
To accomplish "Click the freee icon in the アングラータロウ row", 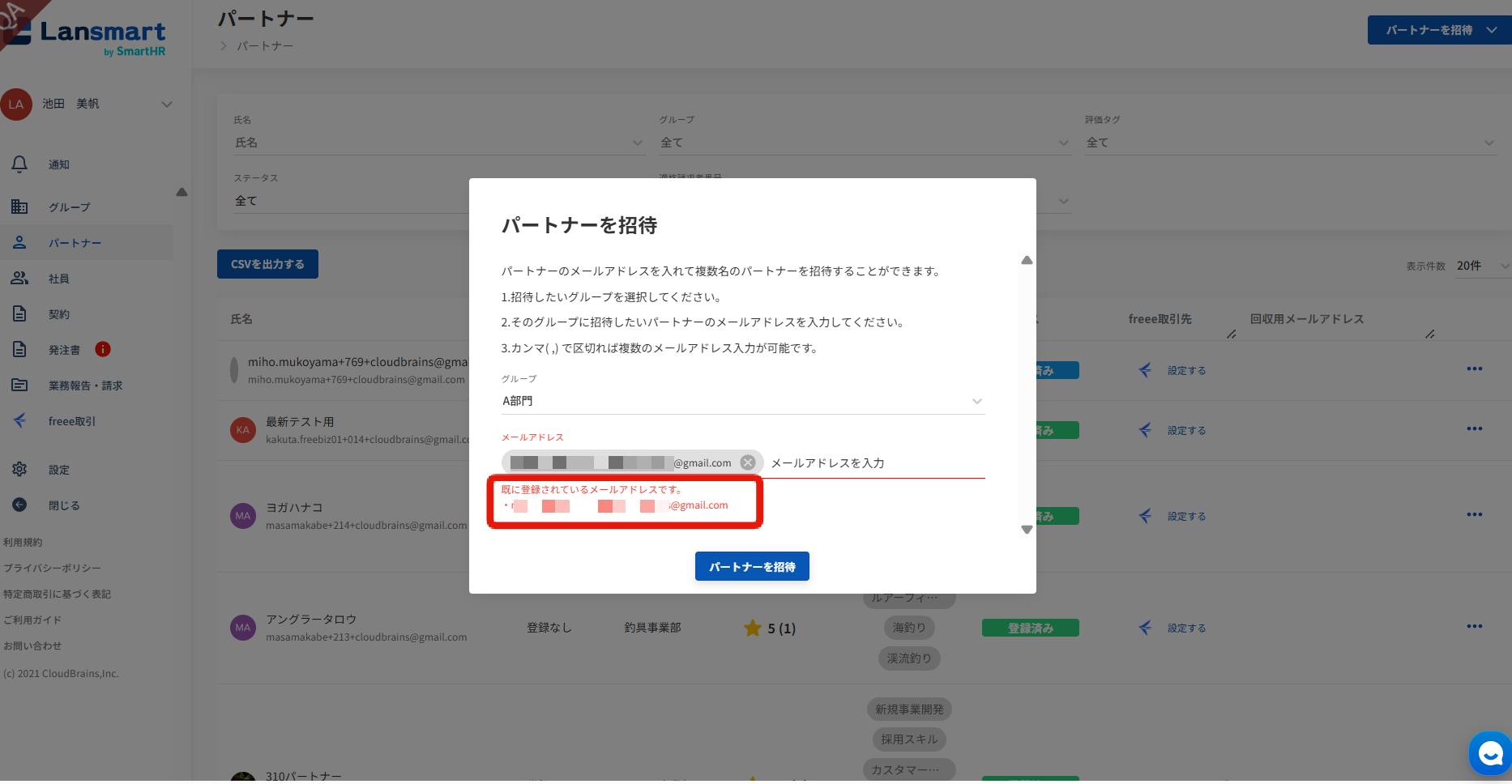I will point(1145,628).
